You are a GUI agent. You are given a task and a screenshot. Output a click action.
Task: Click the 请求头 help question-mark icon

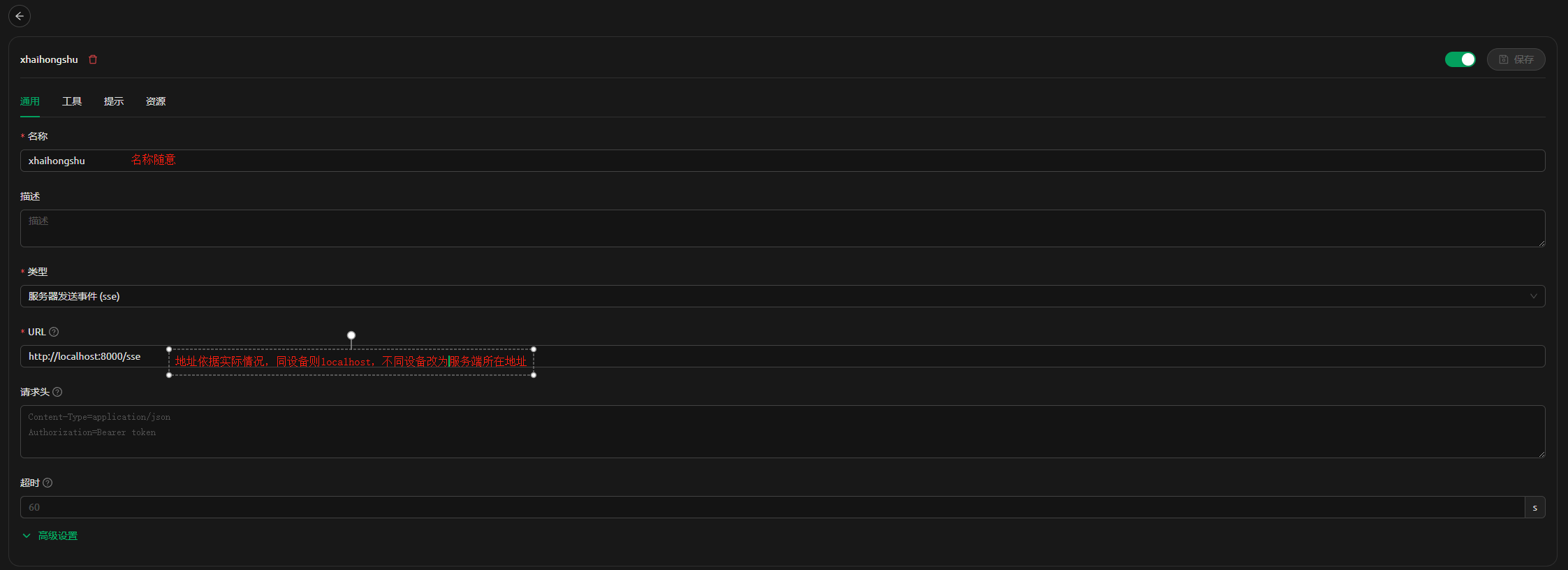point(57,392)
